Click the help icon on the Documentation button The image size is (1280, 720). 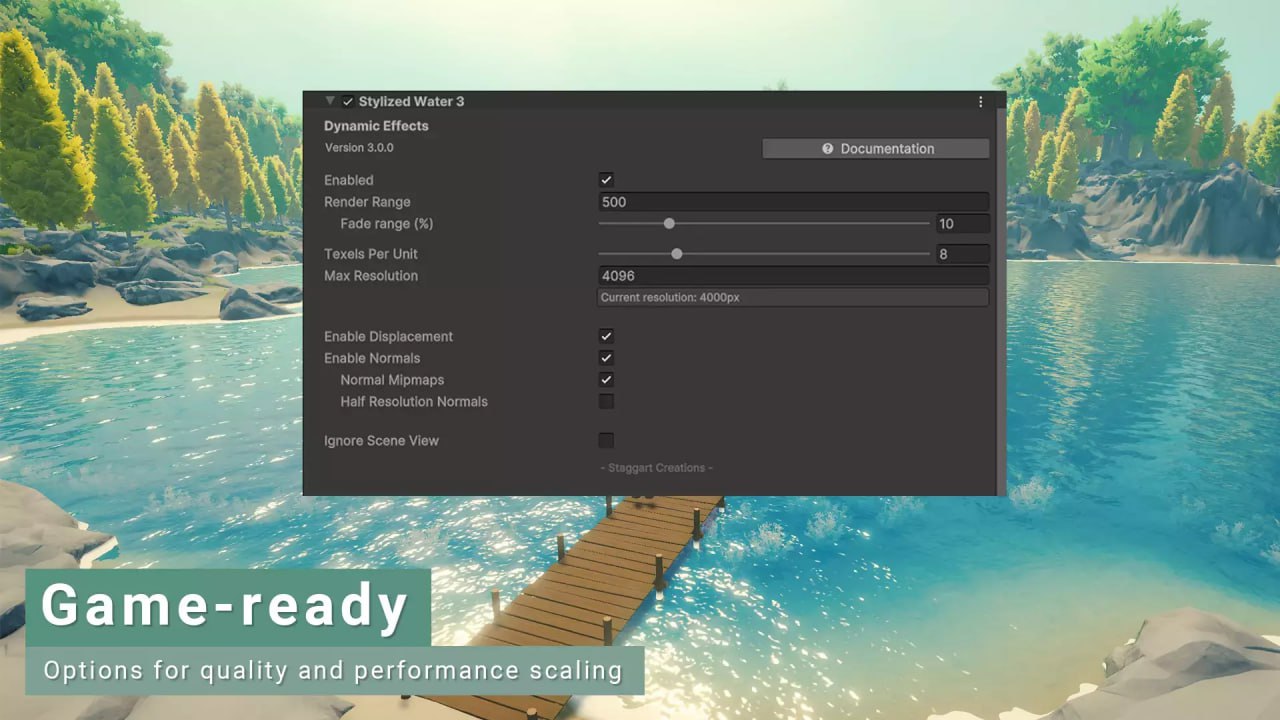pyautogui.click(x=826, y=148)
